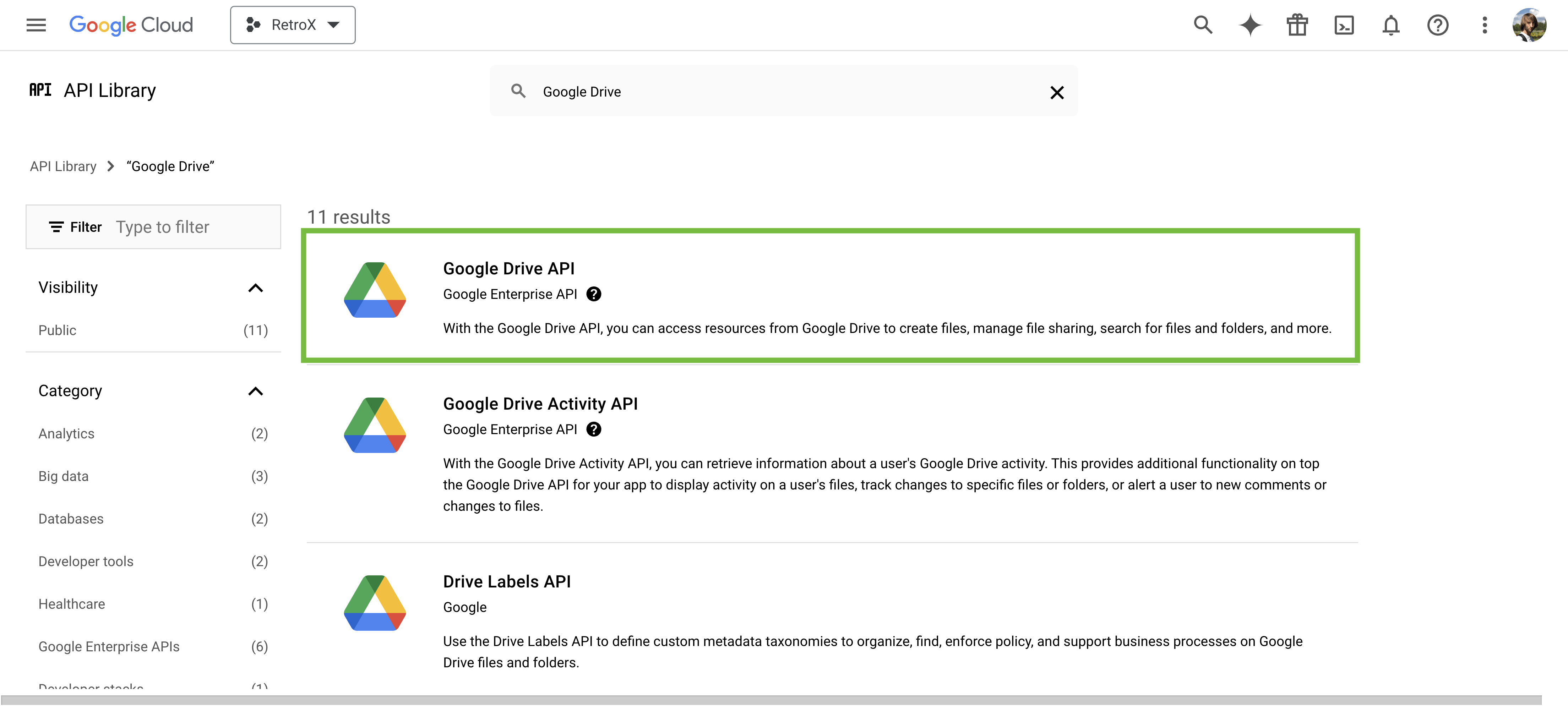Click the Category section heading
1568x706 pixels.
(x=70, y=391)
